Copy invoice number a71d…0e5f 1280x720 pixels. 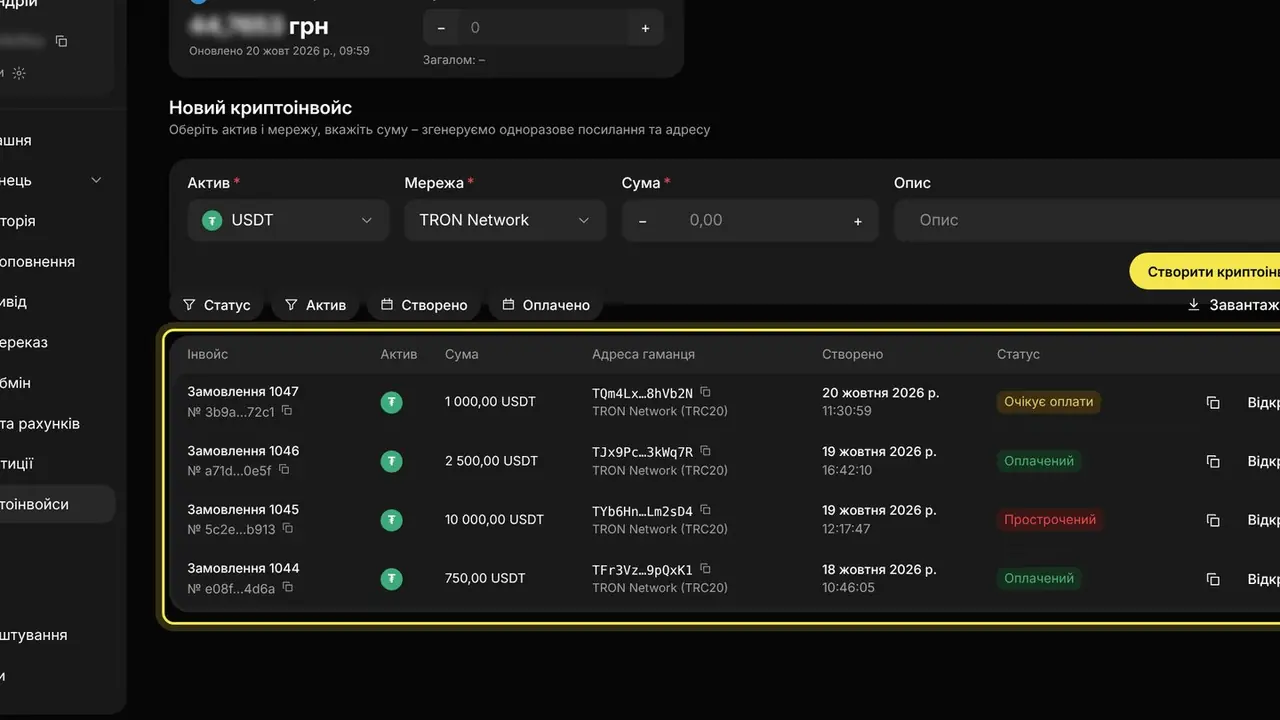tap(284, 470)
